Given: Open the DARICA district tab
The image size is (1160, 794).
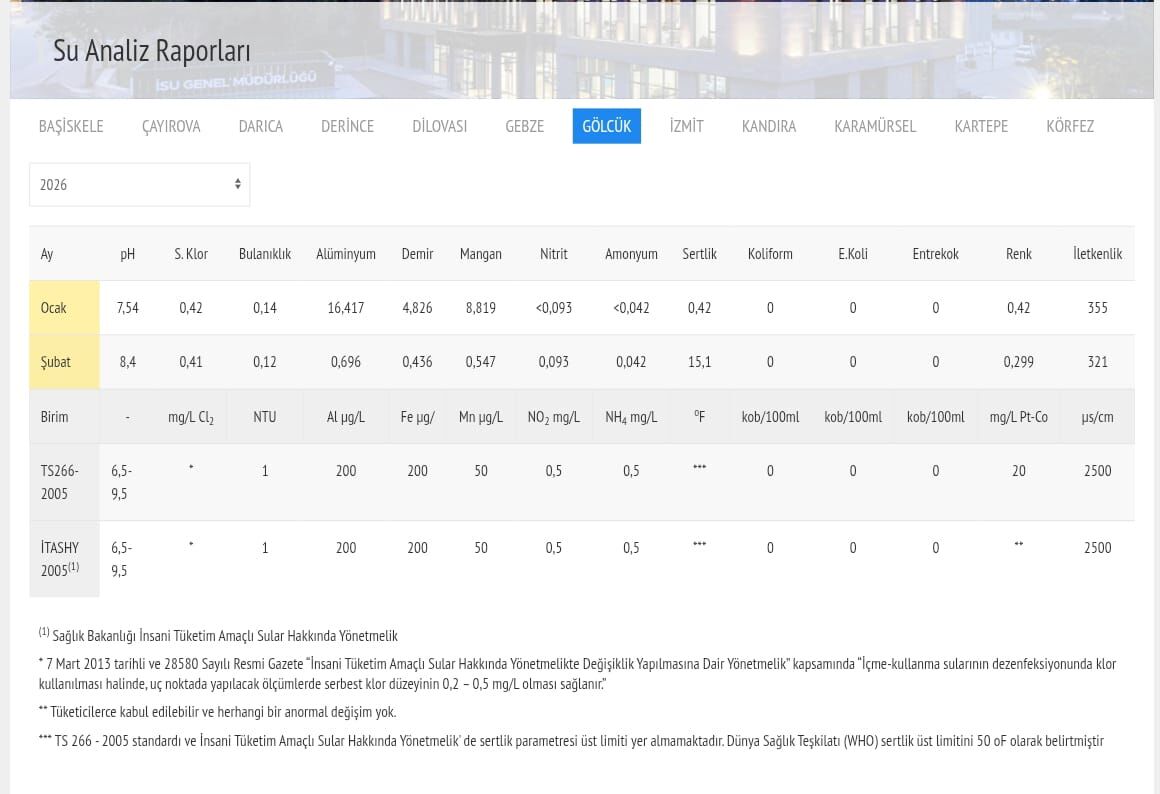Looking at the screenshot, I should pyautogui.click(x=260, y=126).
